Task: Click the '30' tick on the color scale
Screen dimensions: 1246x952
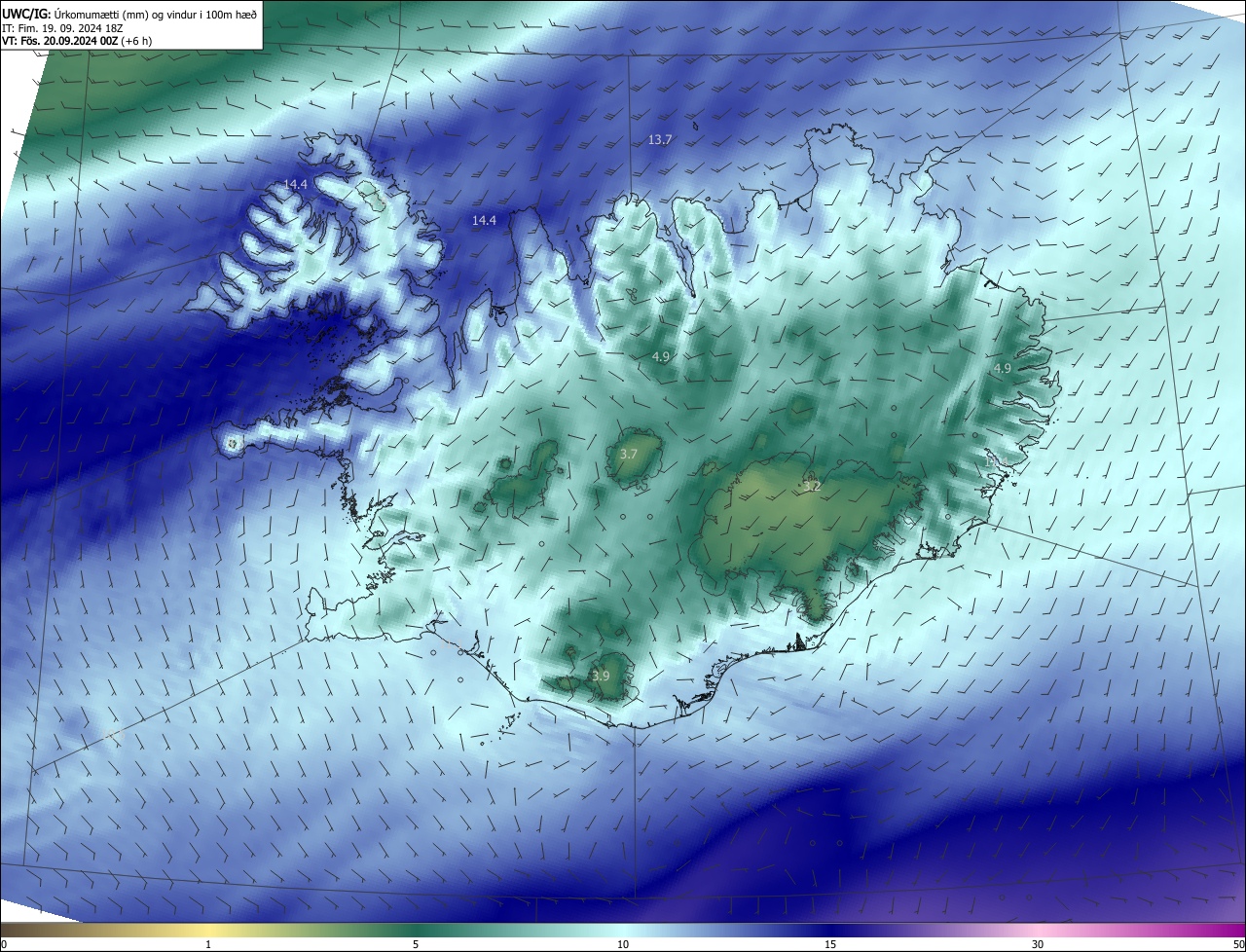Action: pos(1038,944)
